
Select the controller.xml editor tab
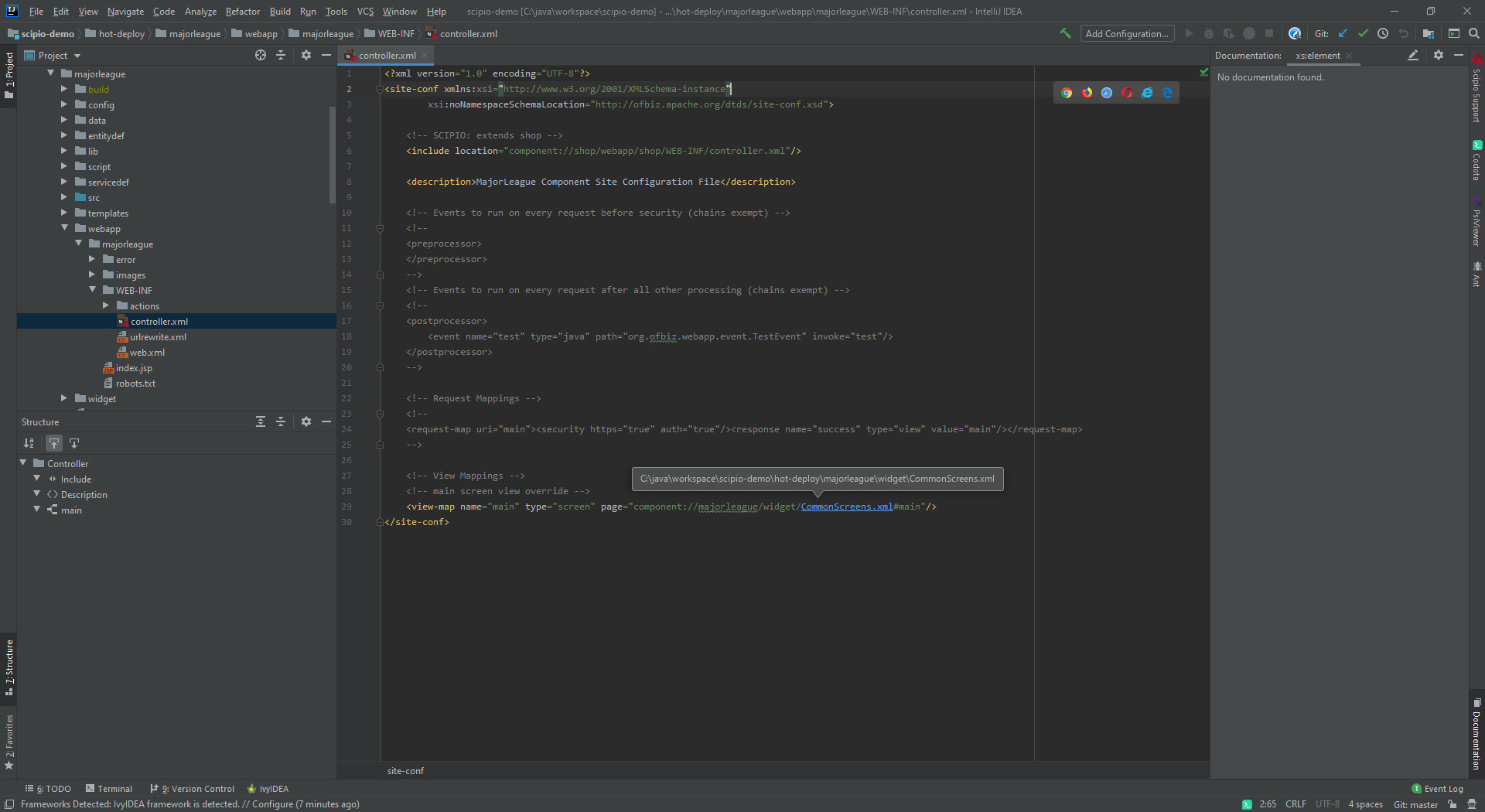point(387,55)
